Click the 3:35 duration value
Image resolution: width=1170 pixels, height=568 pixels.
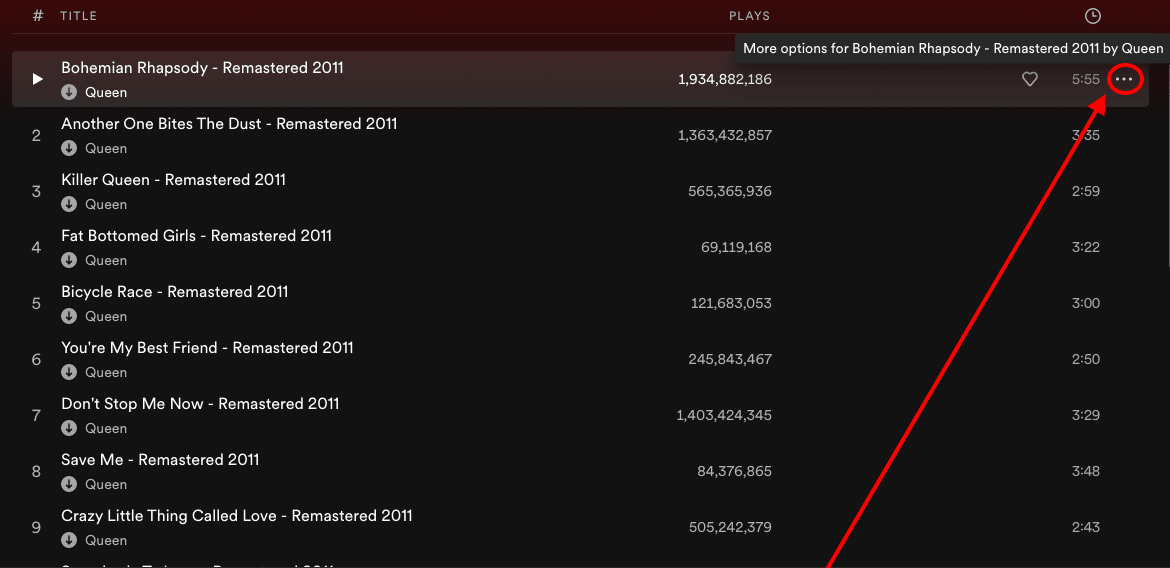click(1086, 135)
